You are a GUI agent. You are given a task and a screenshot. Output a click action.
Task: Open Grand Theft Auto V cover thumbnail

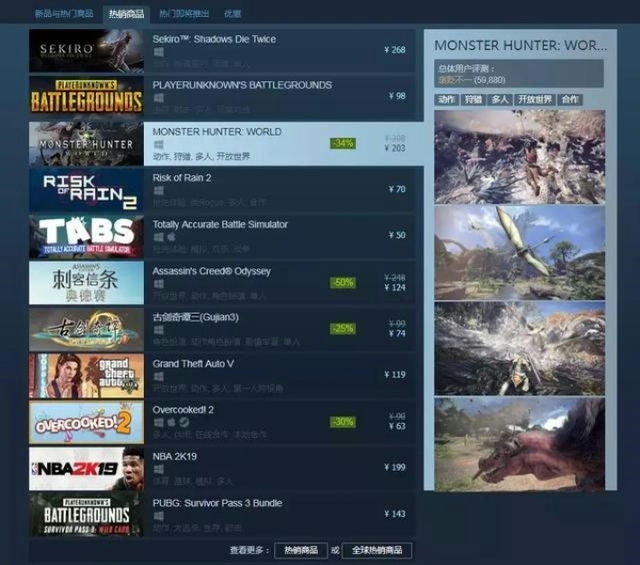pyautogui.click(x=86, y=375)
